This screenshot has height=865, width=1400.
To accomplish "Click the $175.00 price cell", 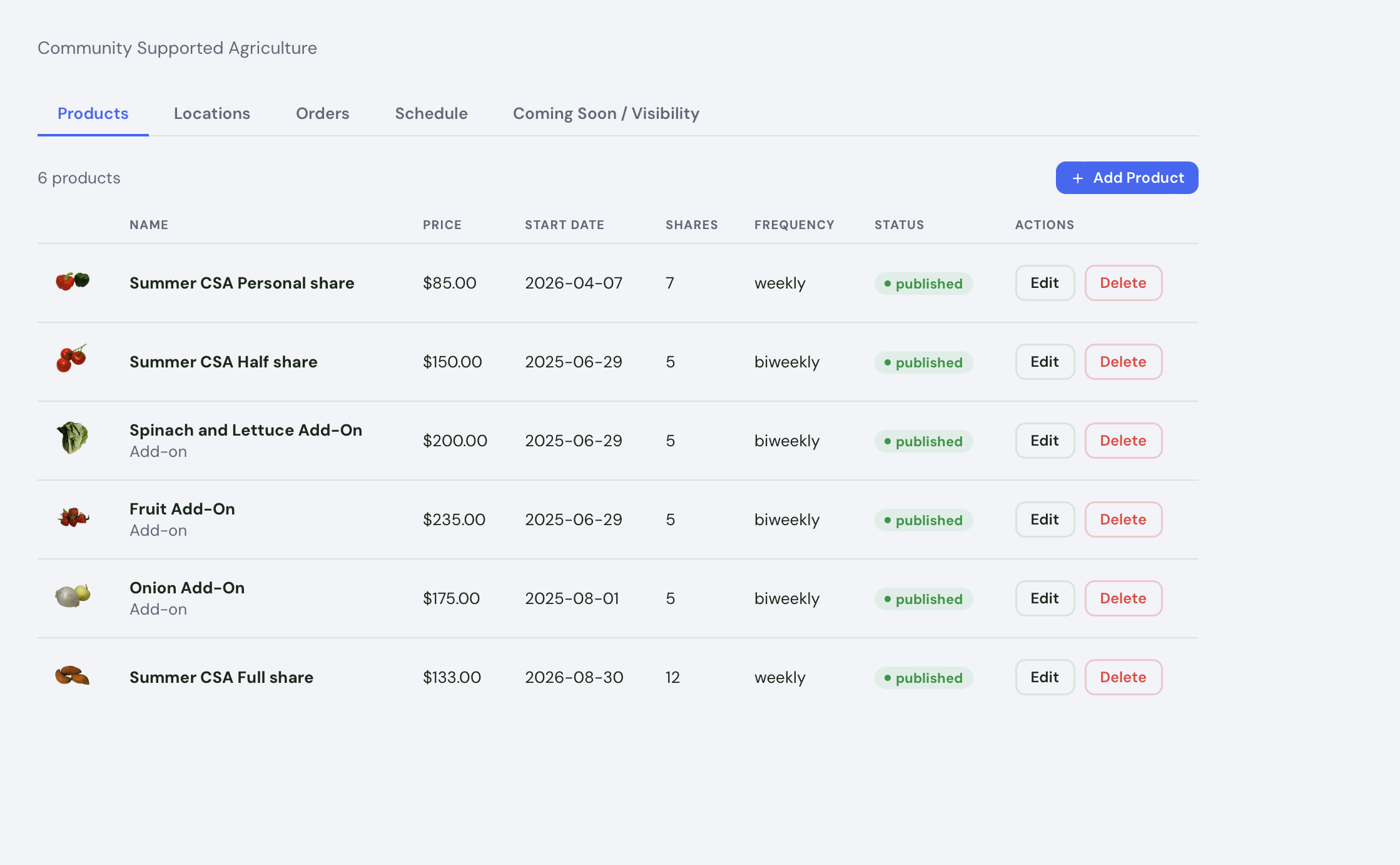I will coord(451,598).
